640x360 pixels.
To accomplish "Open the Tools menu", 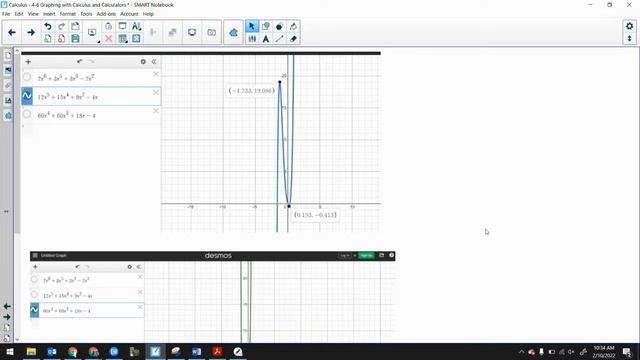I will click(x=86, y=14).
